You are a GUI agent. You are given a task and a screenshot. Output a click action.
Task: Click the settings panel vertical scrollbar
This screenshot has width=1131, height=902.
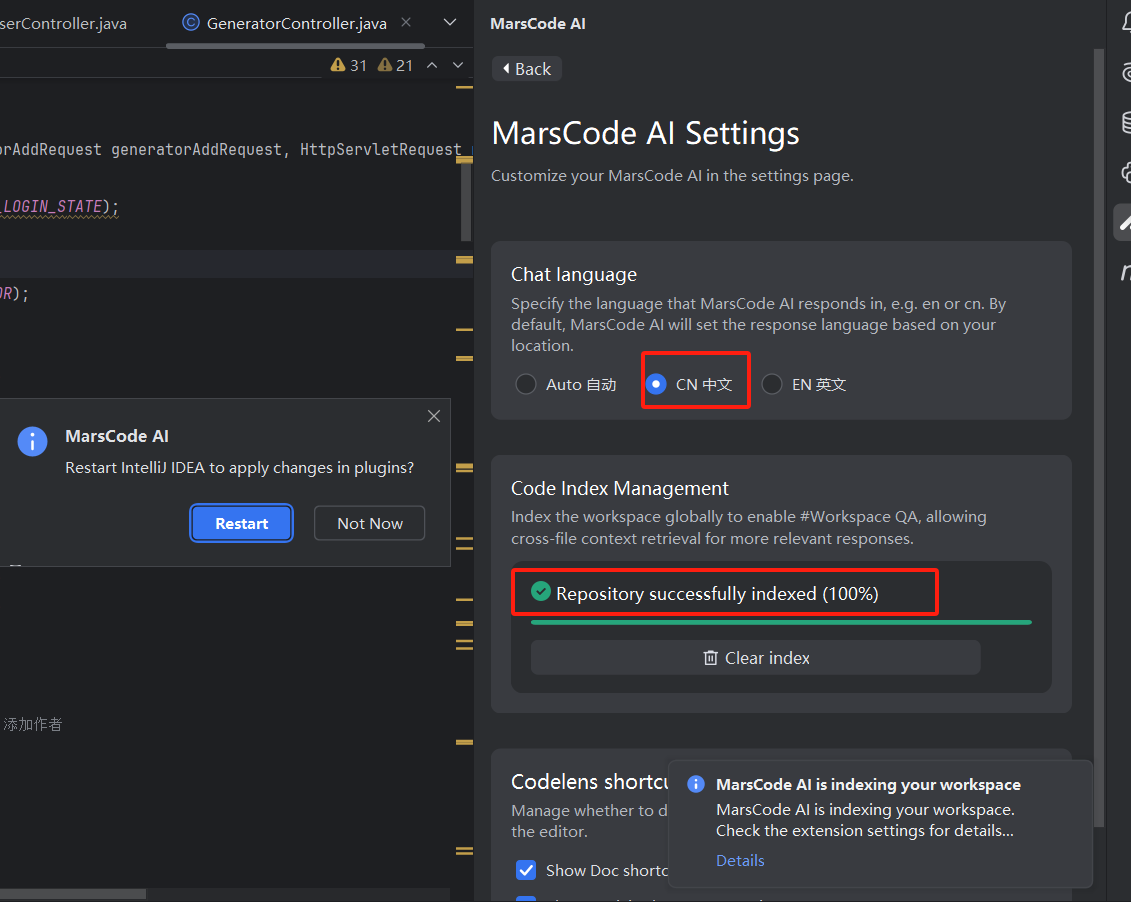(x=1099, y=438)
